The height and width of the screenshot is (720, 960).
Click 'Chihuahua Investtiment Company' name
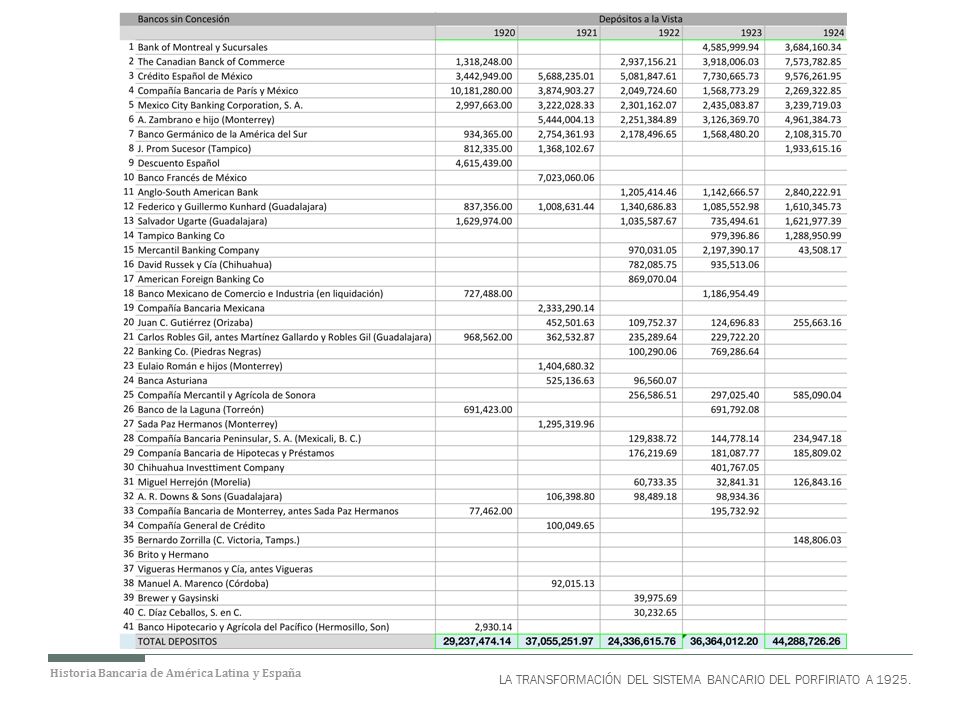211,468
